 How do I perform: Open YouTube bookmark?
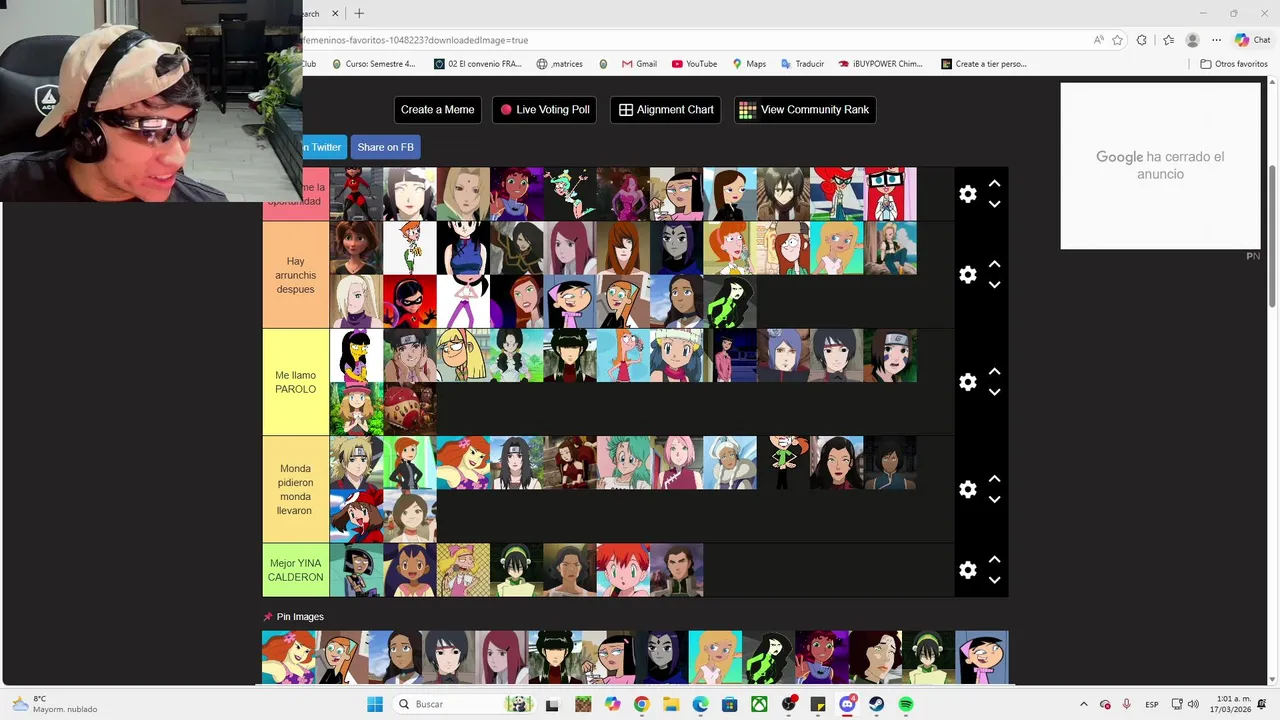694,64
